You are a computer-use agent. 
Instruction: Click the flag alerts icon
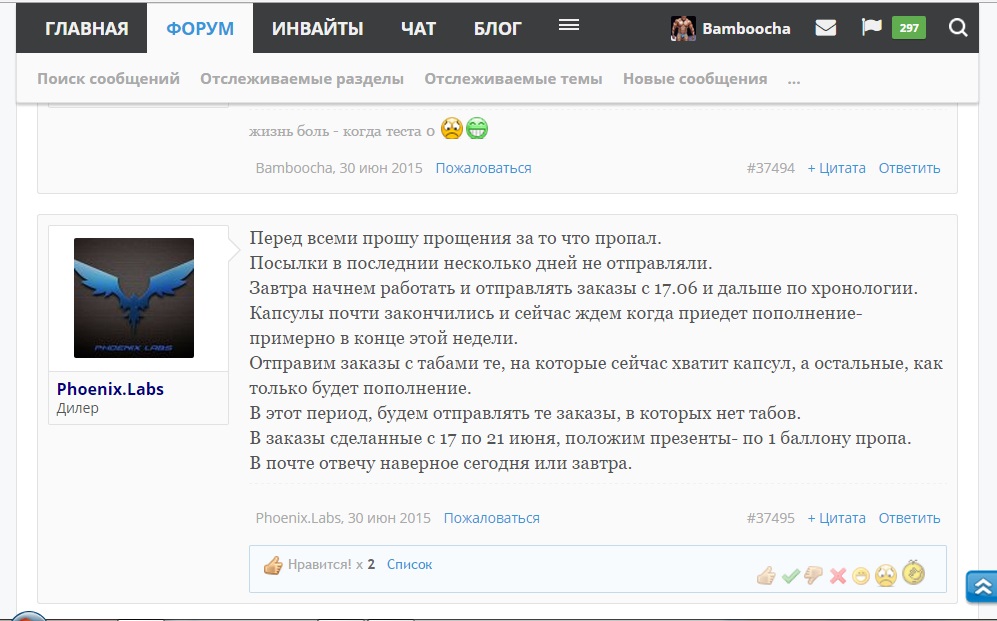pyautogui.click(x=870, y=28)
